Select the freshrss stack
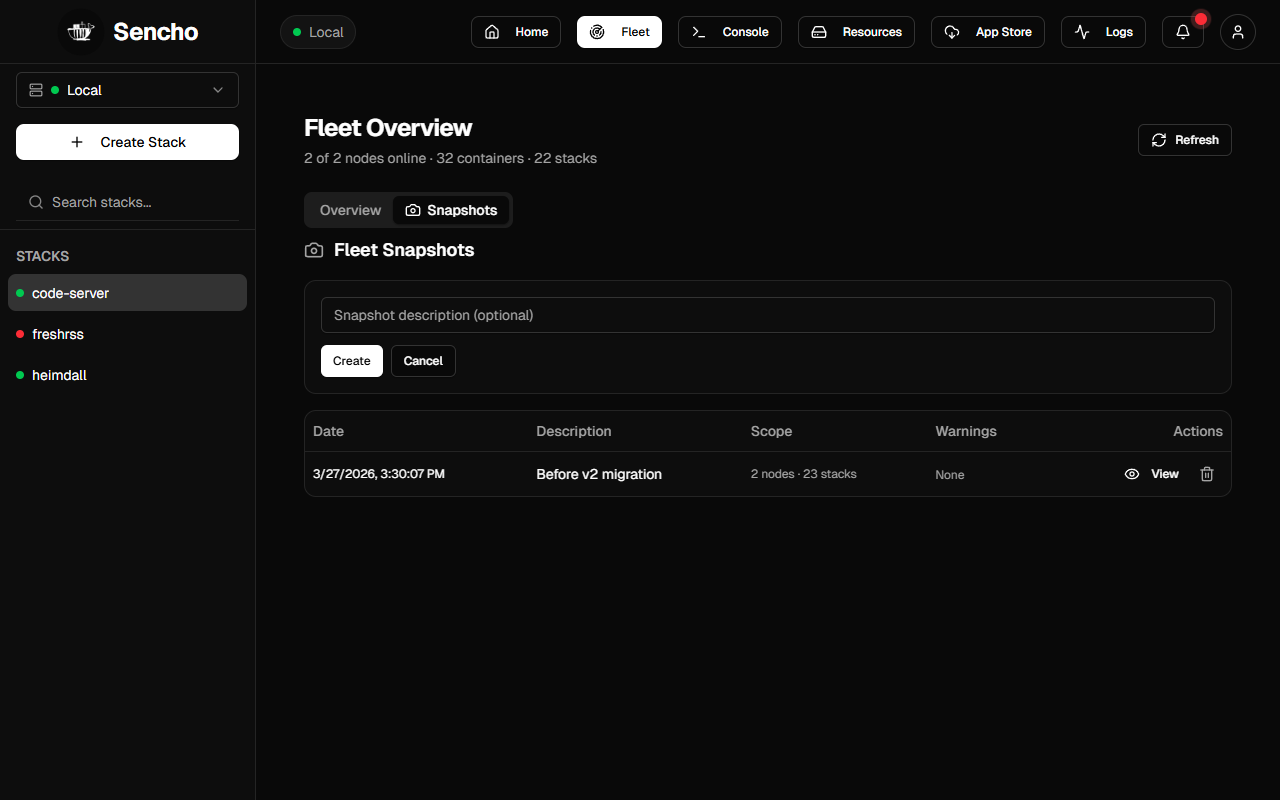Viewport: 1280px width, 800px height. click(127, 334)
